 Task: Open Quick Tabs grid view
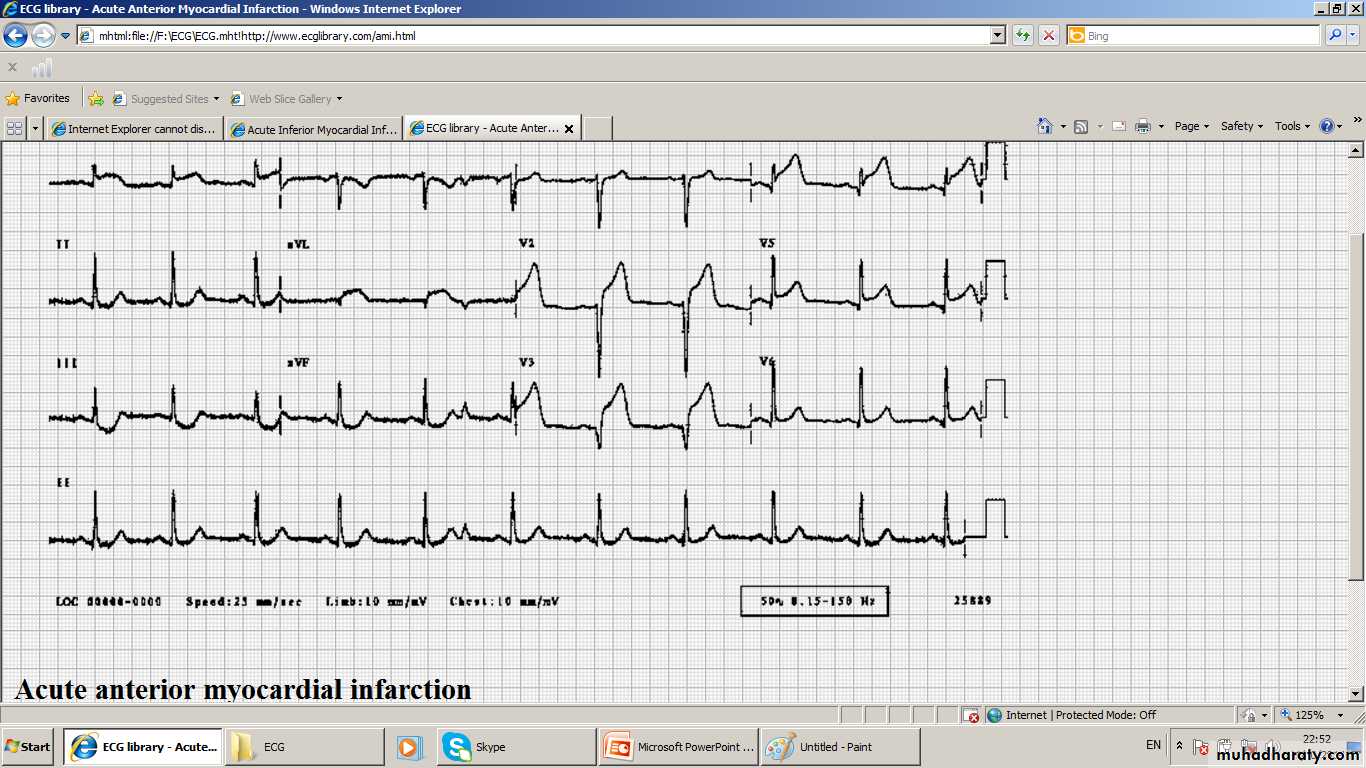pos(14,128)
